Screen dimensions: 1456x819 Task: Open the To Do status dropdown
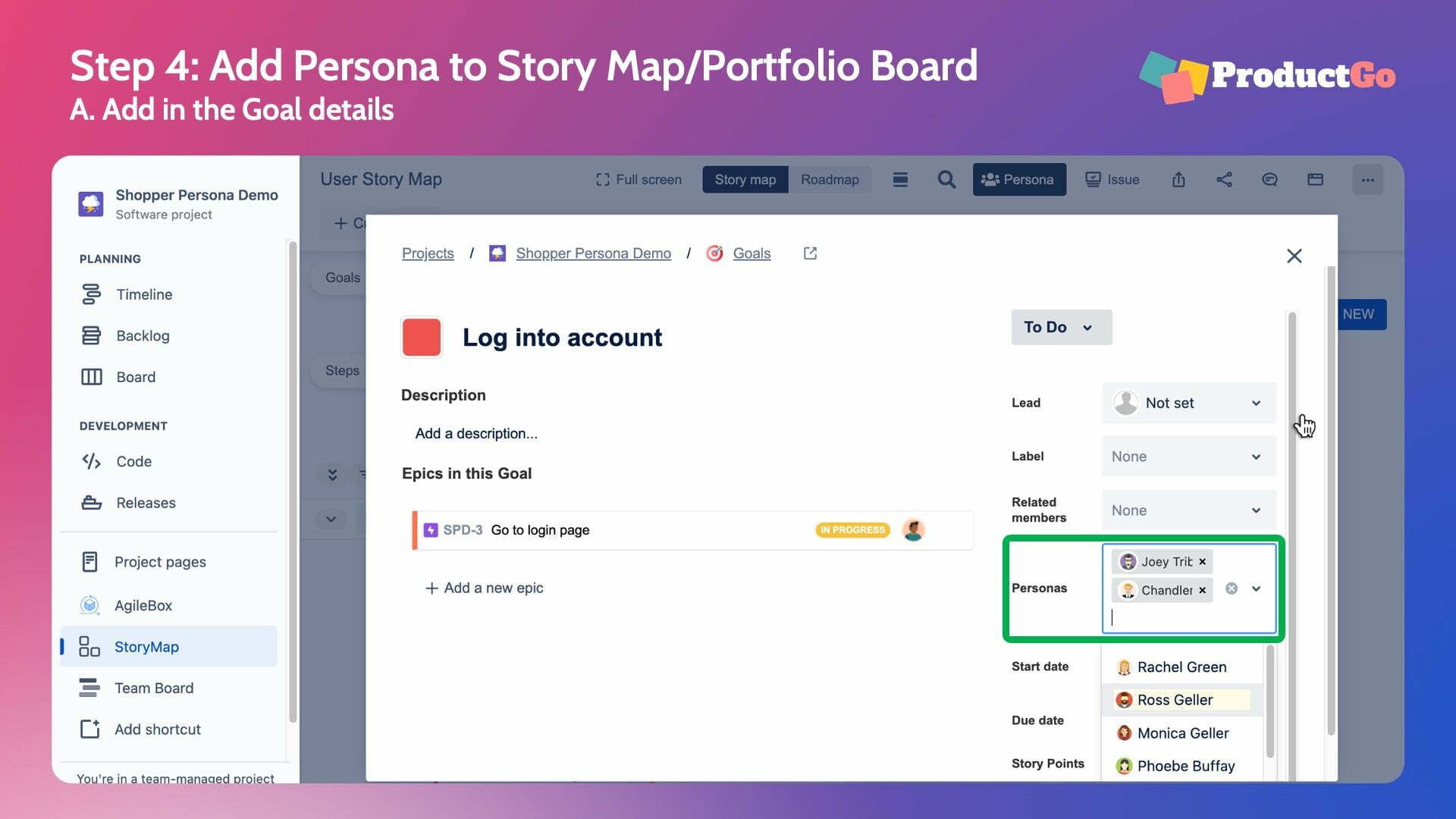(1062, 327)
